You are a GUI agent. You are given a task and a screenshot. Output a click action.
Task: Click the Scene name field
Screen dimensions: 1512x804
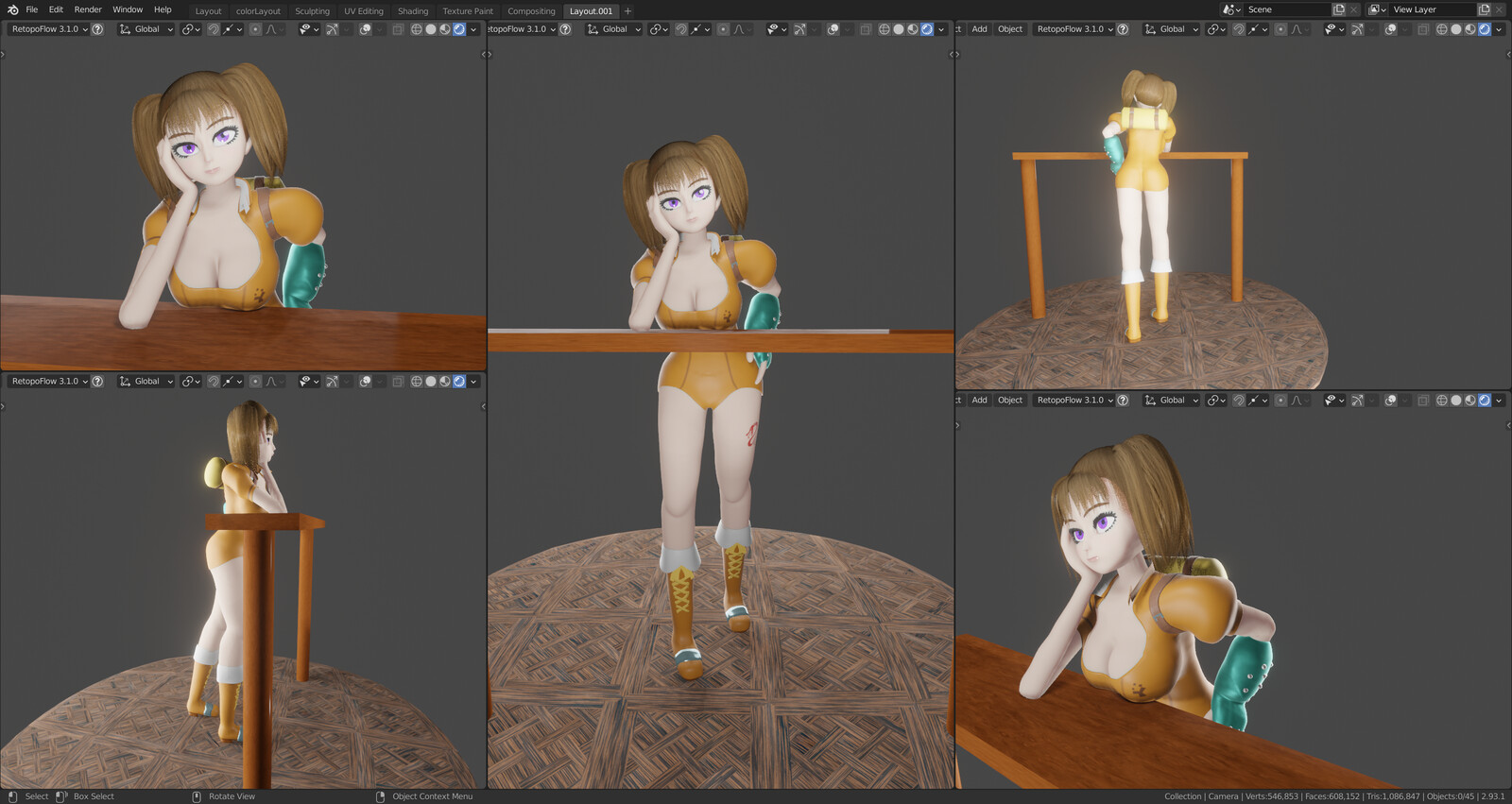[x=1287, y=9]
